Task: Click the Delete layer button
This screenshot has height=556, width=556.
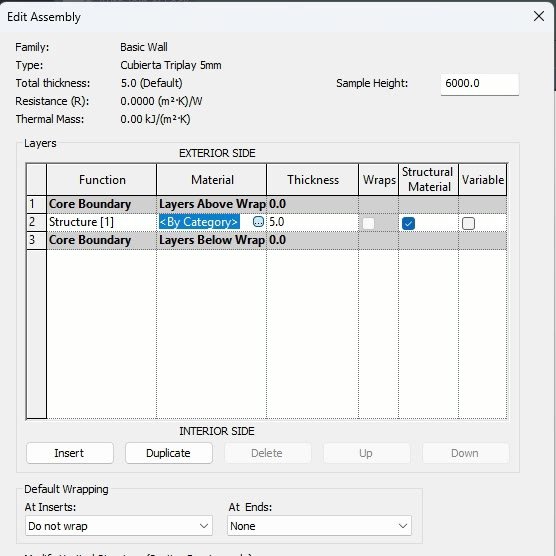Action: [x=268, y=453]
